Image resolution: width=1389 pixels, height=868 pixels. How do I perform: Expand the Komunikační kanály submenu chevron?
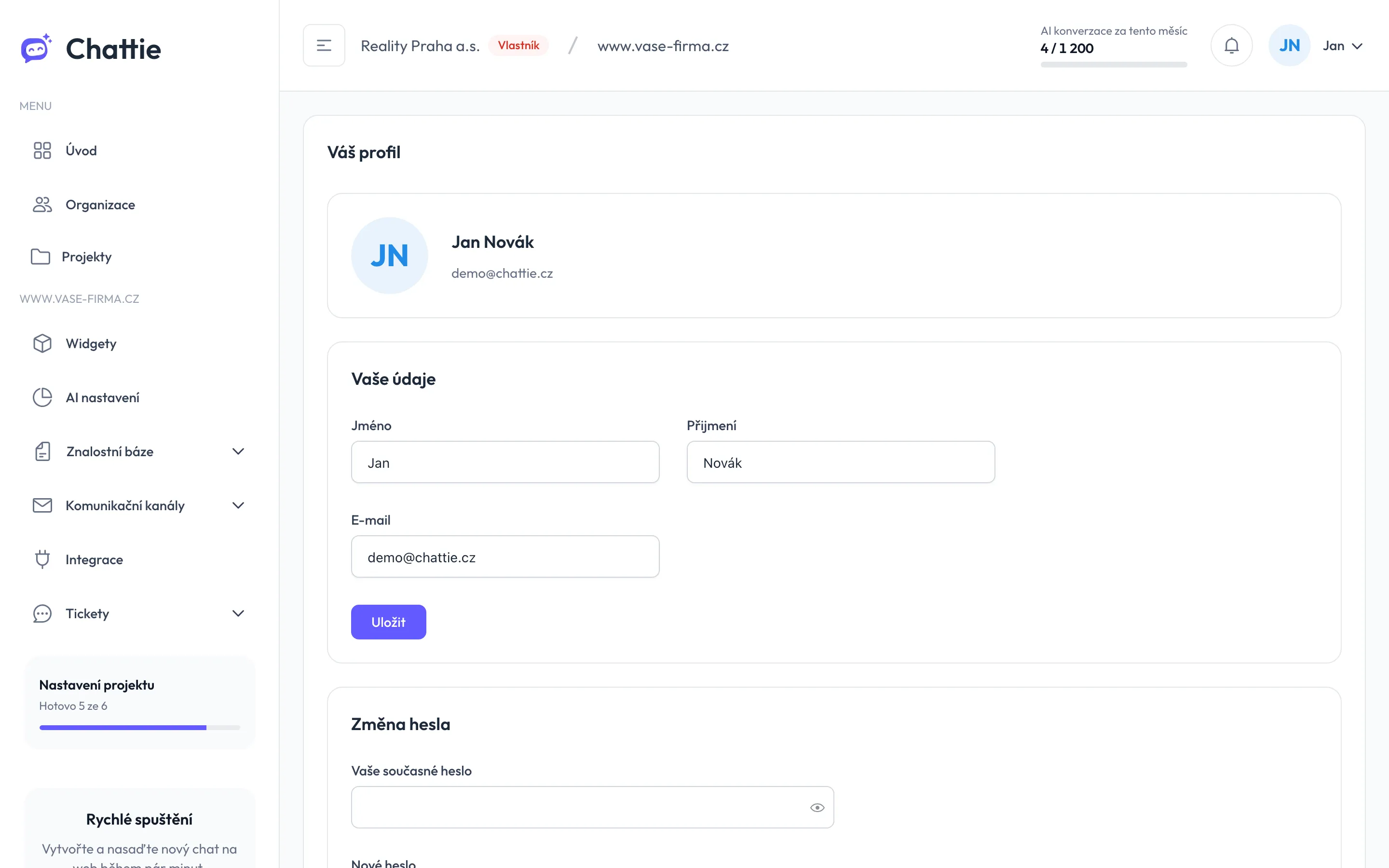pos(238,505)
